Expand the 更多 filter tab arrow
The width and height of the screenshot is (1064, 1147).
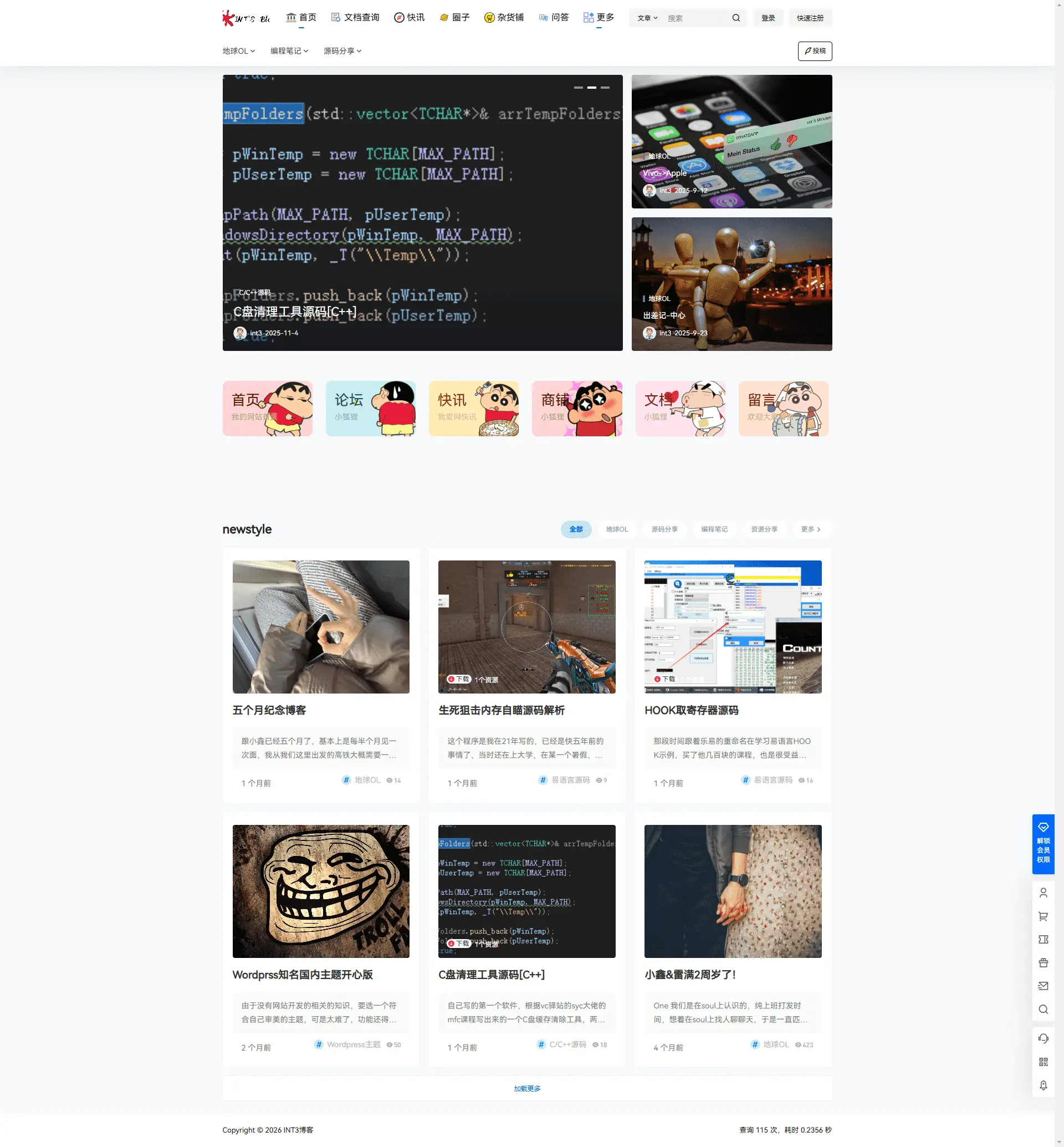811,529
